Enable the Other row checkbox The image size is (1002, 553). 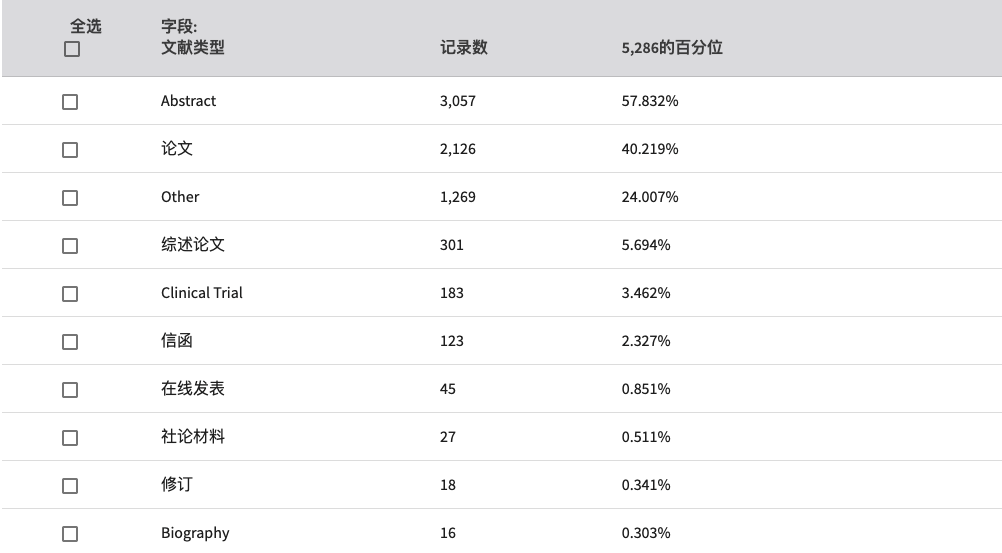[70, 198]
